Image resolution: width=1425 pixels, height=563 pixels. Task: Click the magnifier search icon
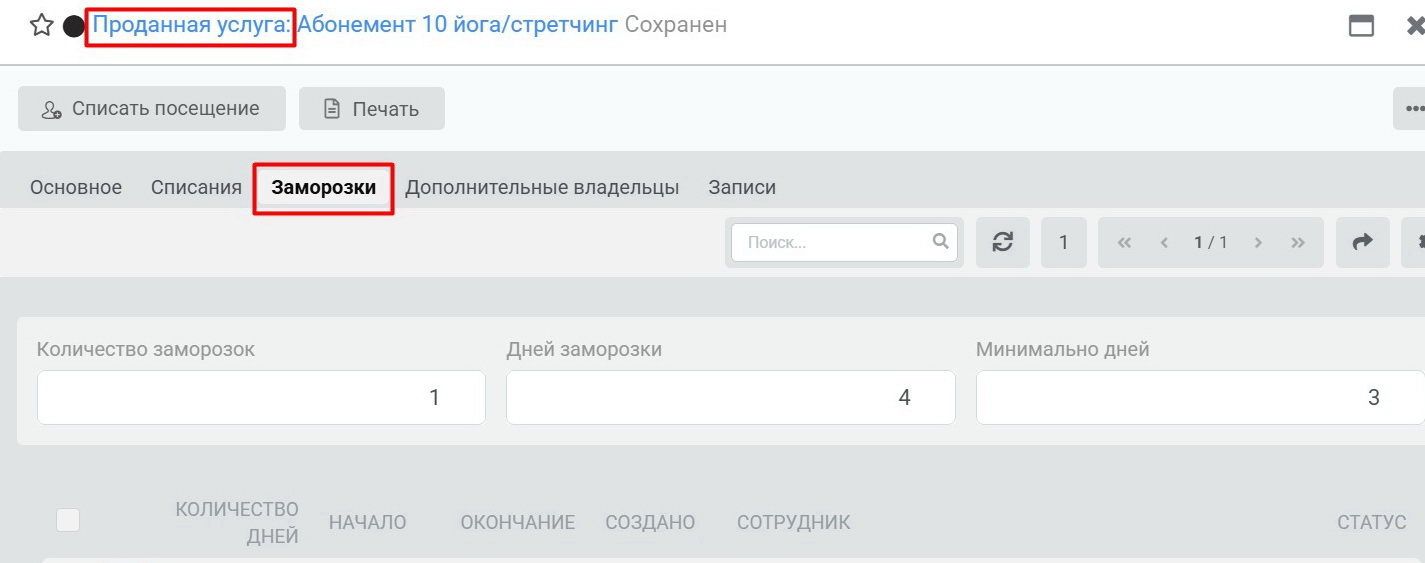940,241
